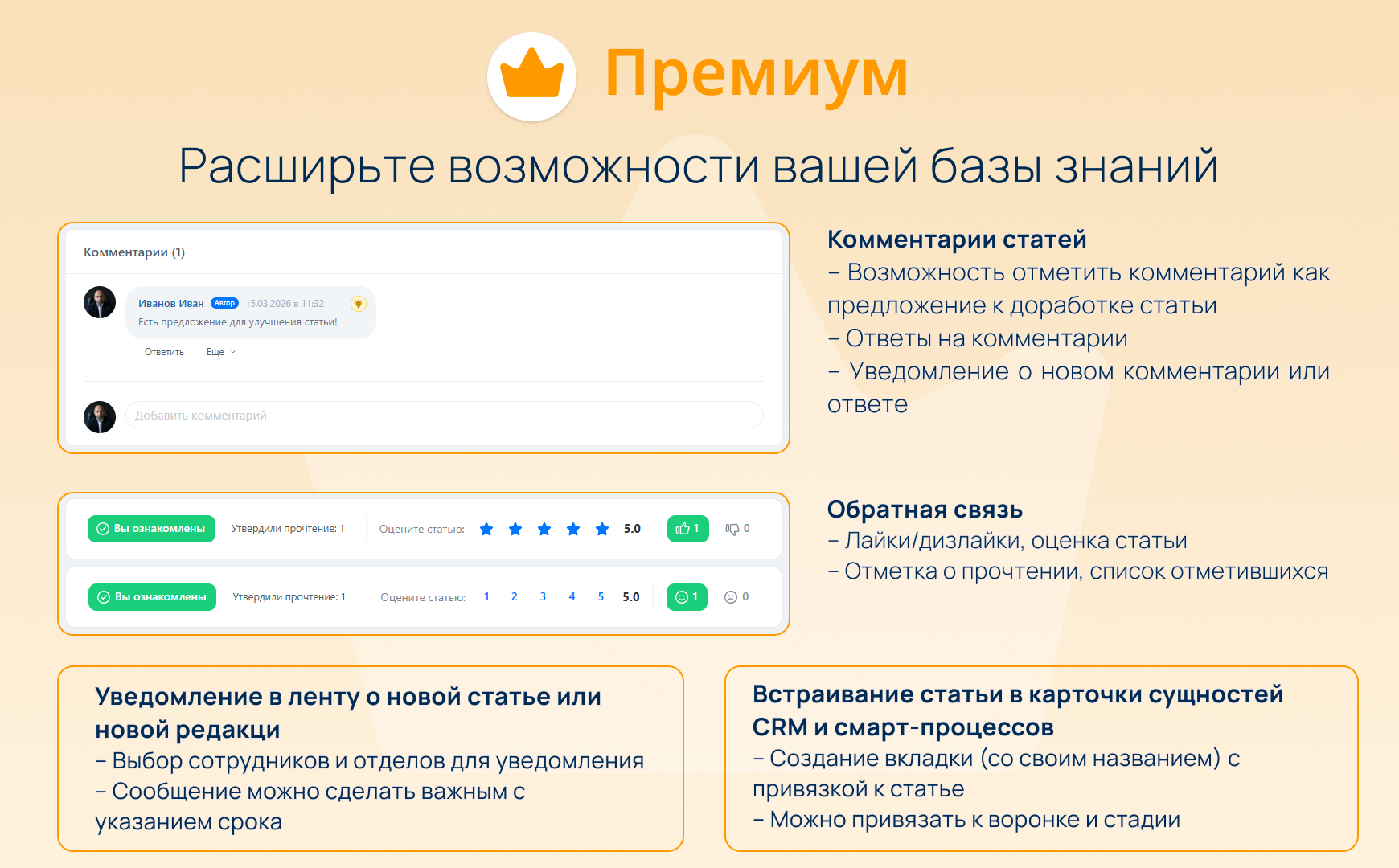Rate the article five stars
The width and height of the screenshot is (1399, 868).
point(602,529)
